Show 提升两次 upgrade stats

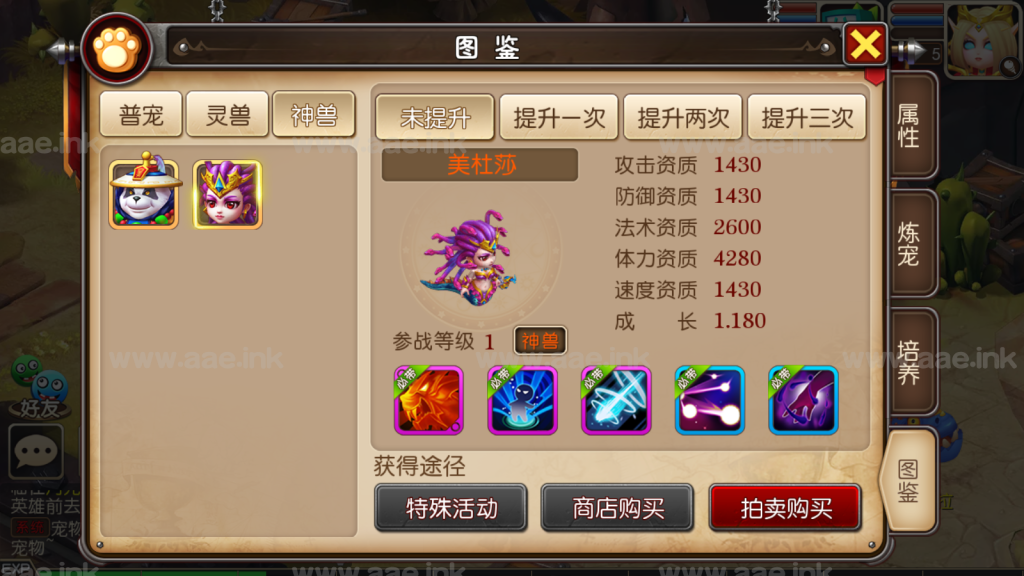tap(682, 118)
